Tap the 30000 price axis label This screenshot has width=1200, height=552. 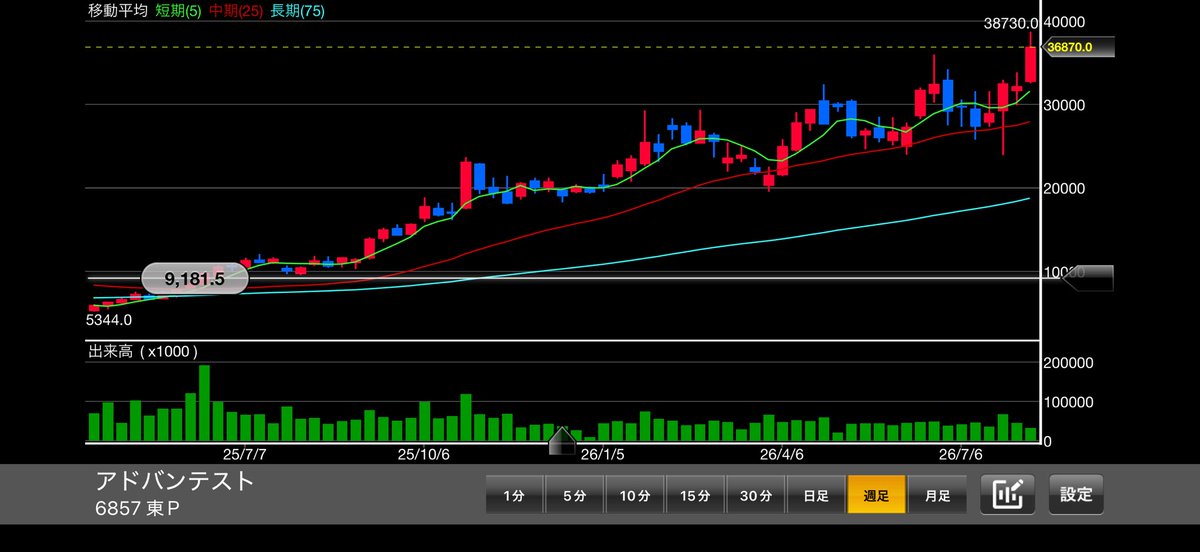tap(1066, 105)
